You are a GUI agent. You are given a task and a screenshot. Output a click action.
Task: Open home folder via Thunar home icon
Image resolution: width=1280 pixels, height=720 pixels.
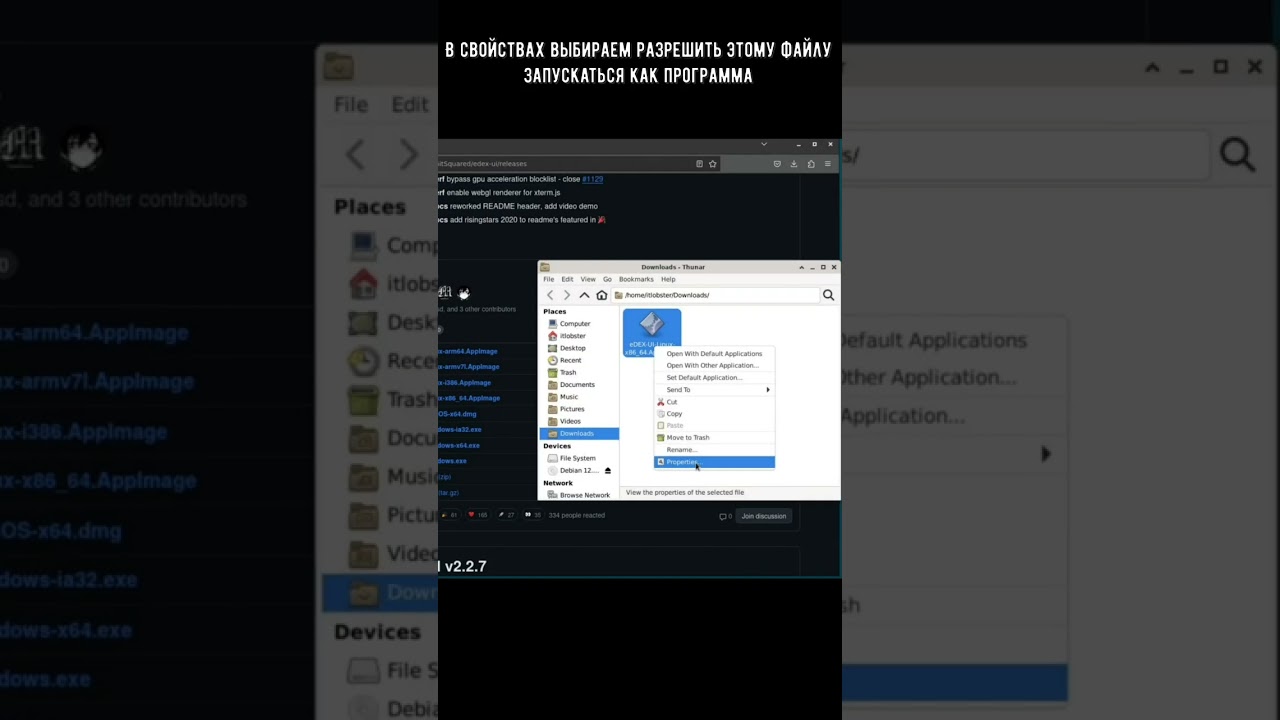601,295
